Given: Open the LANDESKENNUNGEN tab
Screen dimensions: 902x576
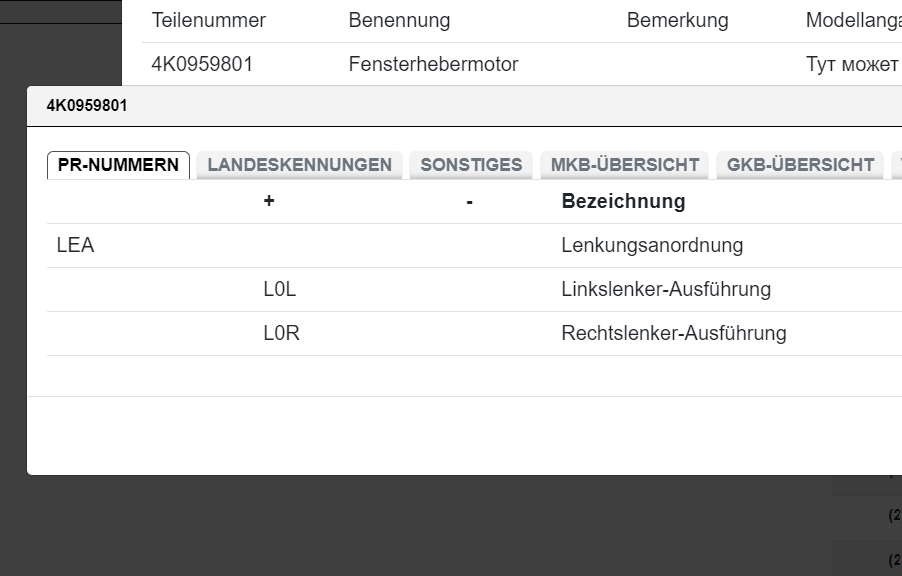Looking at the screenshot, I should click(x=299, y=165).
